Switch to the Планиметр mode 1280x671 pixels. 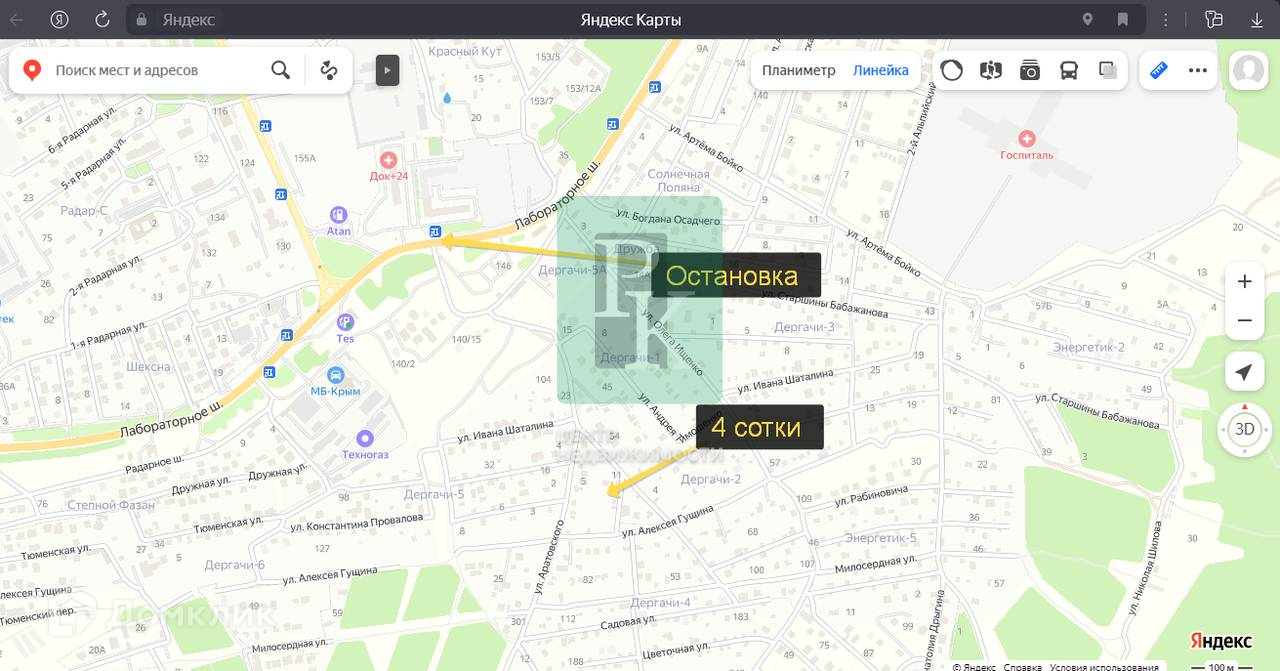click(798, 70)
